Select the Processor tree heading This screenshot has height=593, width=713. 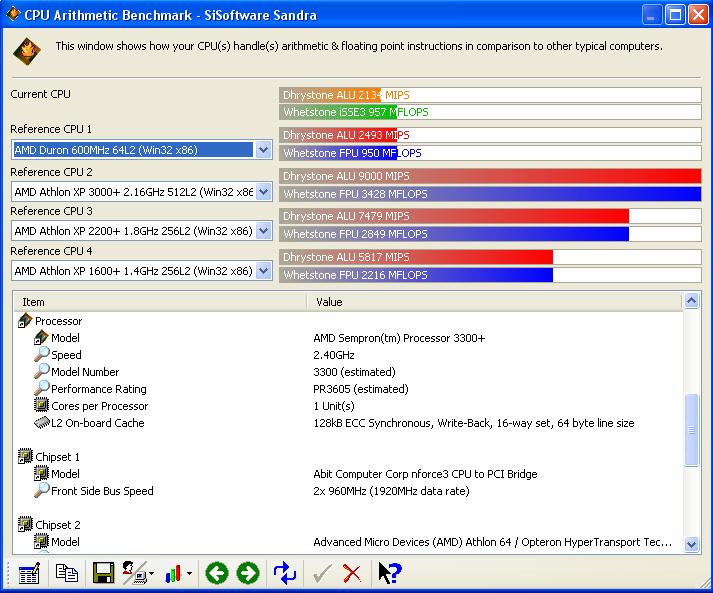(x=59, y=321)
